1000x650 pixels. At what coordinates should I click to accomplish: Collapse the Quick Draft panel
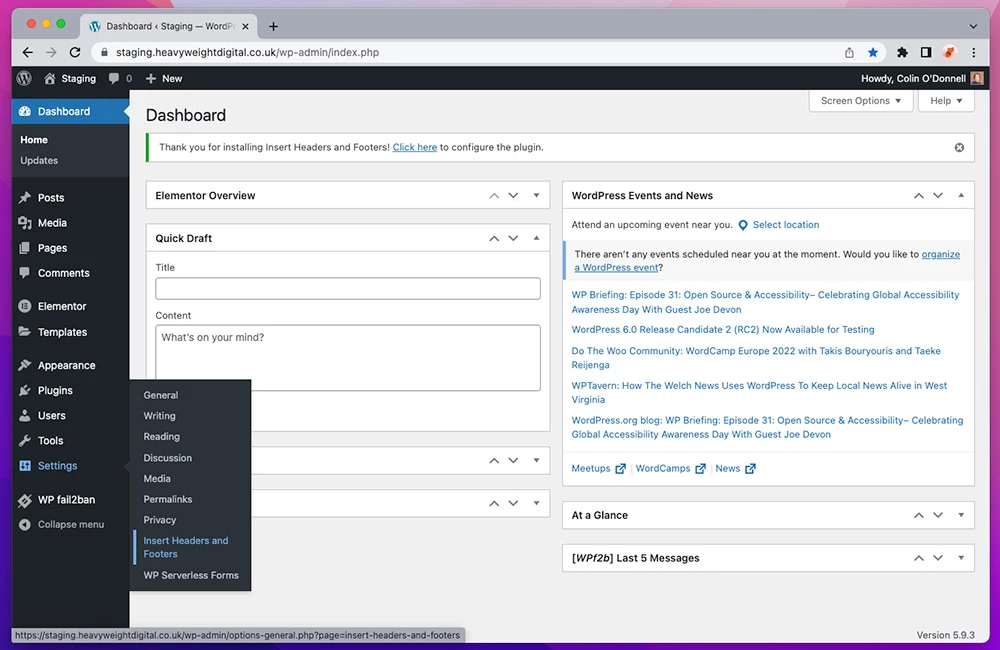[536, 238]
